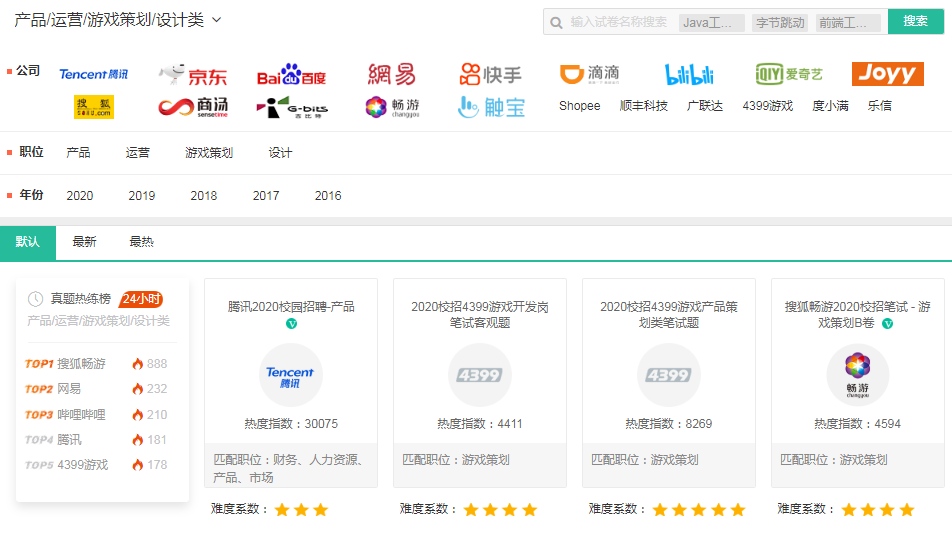Viewport: 952px width, 533px height.
Task: Filter by Changyou 畅游 logo in company row
Action: pos(392,107)
